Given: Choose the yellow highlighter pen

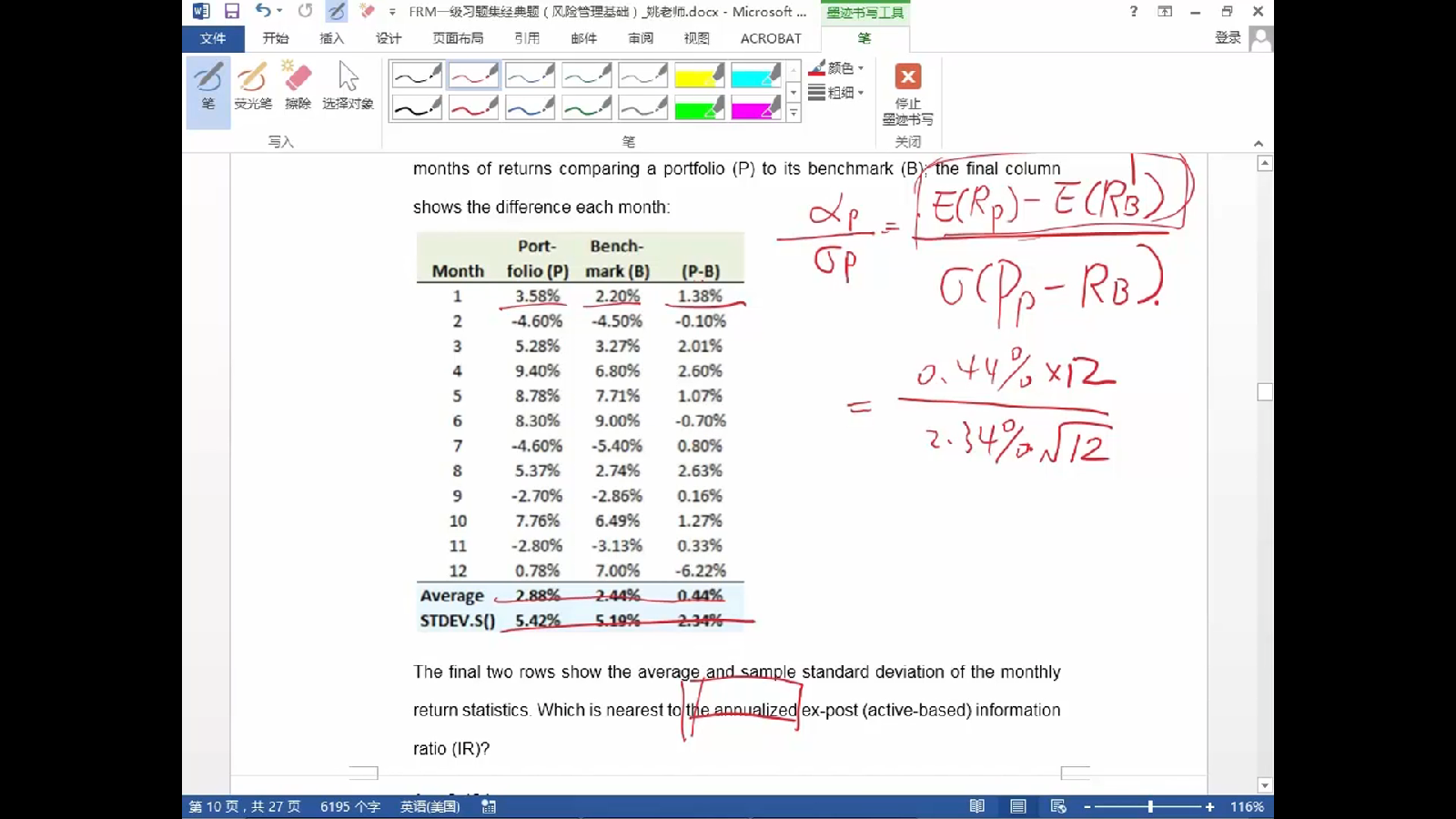Looking at the screenshot, I should (x=699, y=75).
